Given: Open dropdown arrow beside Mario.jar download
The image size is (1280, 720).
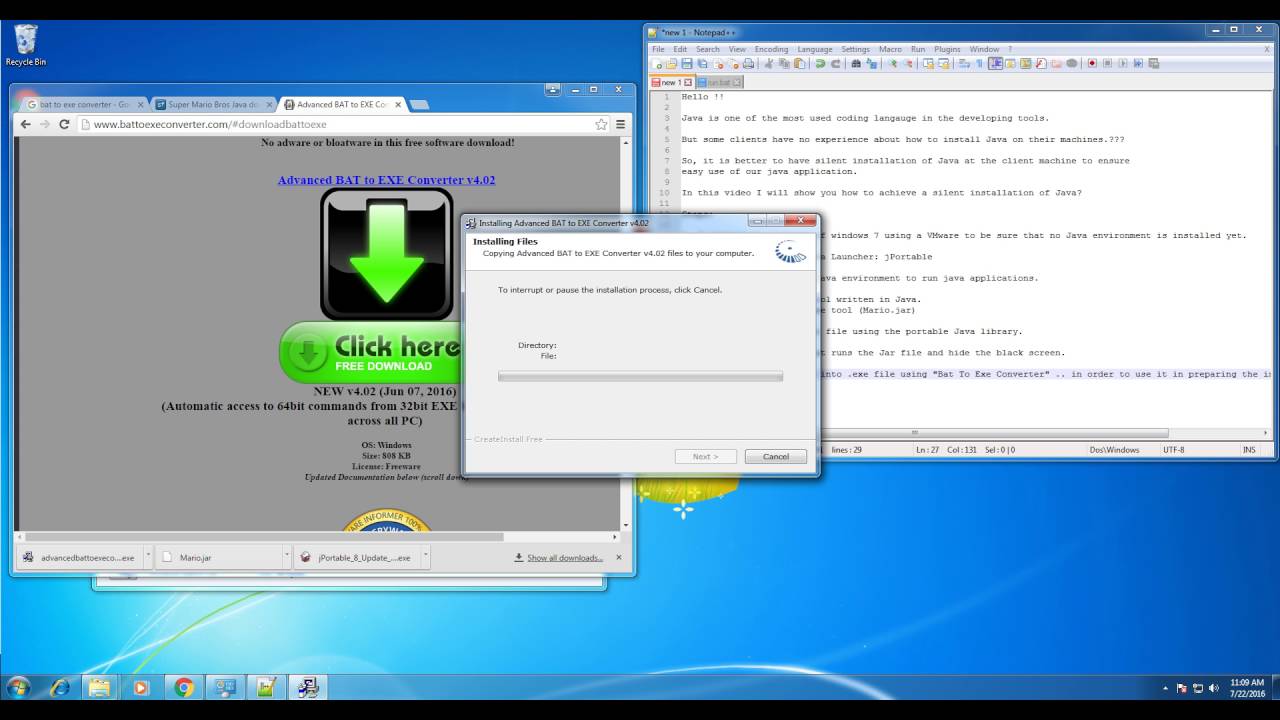Looking at the screenshot, I should point(286,557).
